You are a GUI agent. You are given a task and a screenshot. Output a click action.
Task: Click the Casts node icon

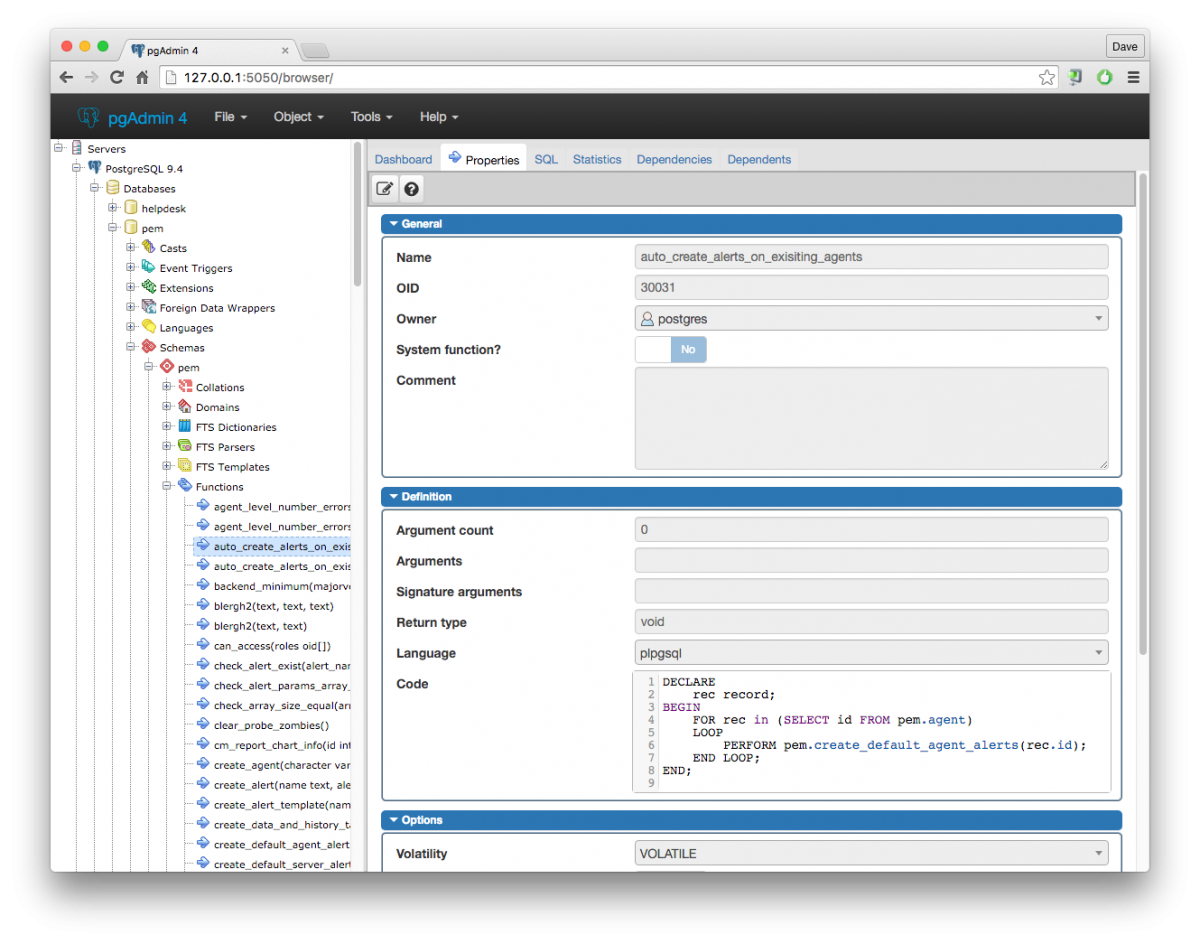(149, 247)
